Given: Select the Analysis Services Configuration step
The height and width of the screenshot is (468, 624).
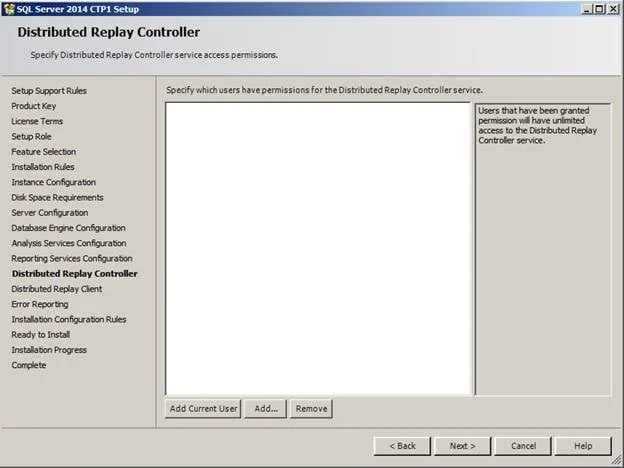Looking at the screenshot, I should pyautogui.click(x=68, y=243).
